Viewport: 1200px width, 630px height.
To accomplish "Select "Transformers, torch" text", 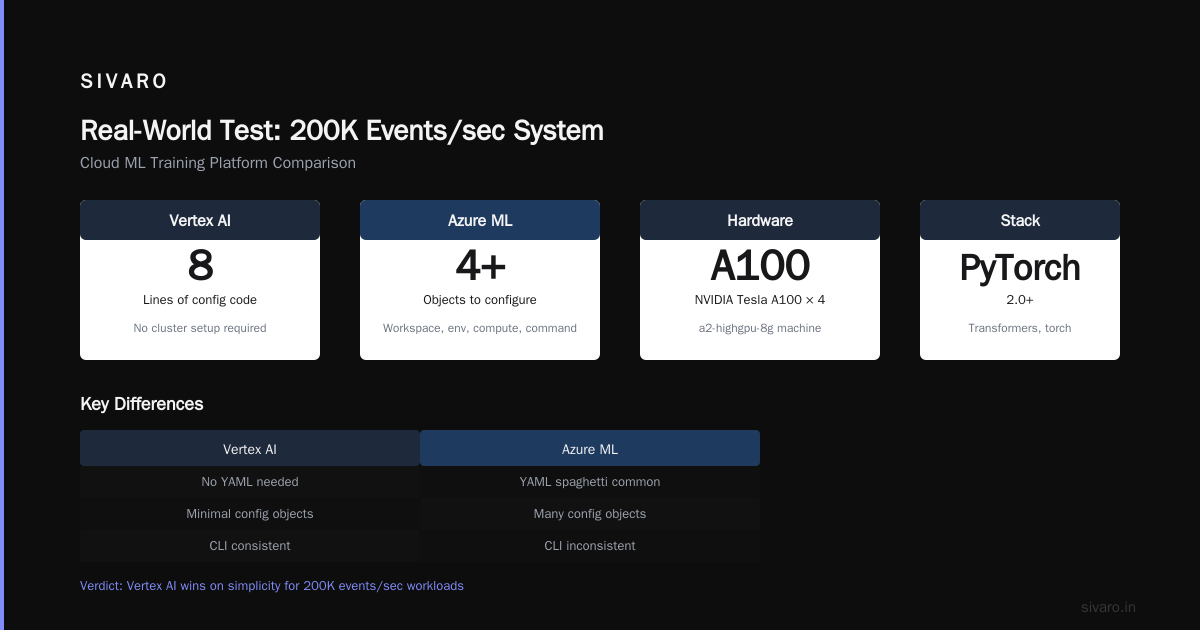I will (x=1020, y=328).
